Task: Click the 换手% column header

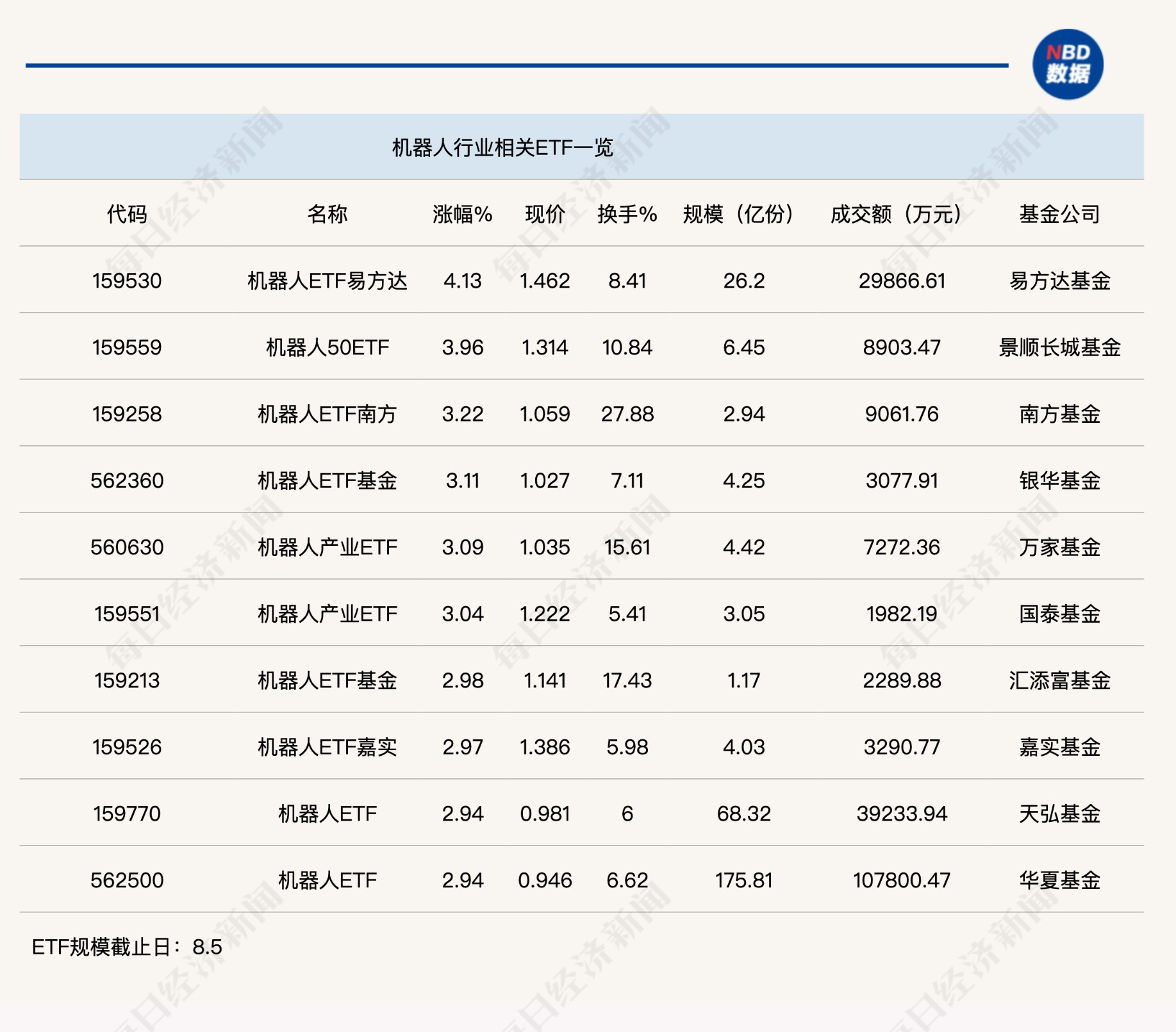Action: pos(627,214)
